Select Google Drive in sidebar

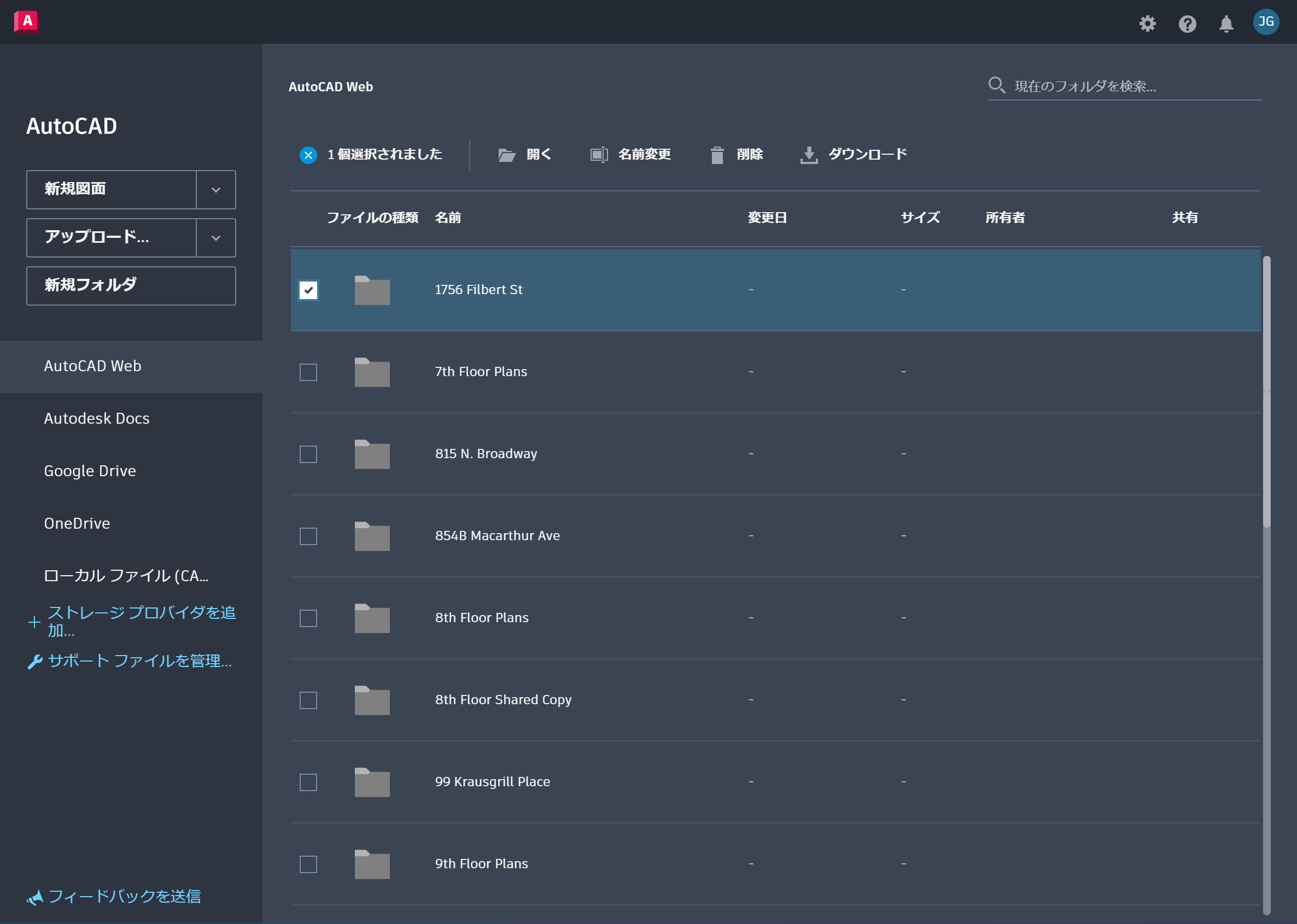pos(131,471)
